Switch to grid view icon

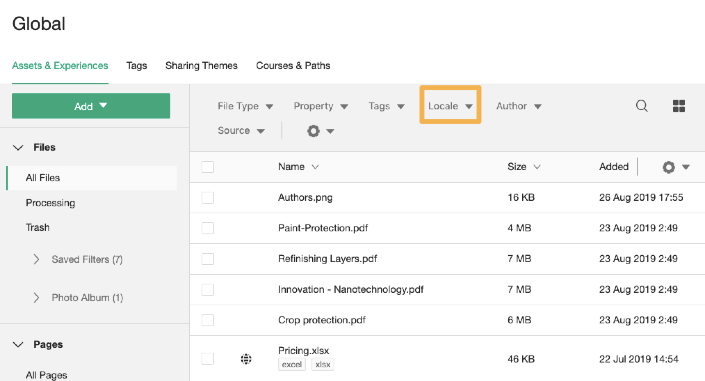coord(678,106)
